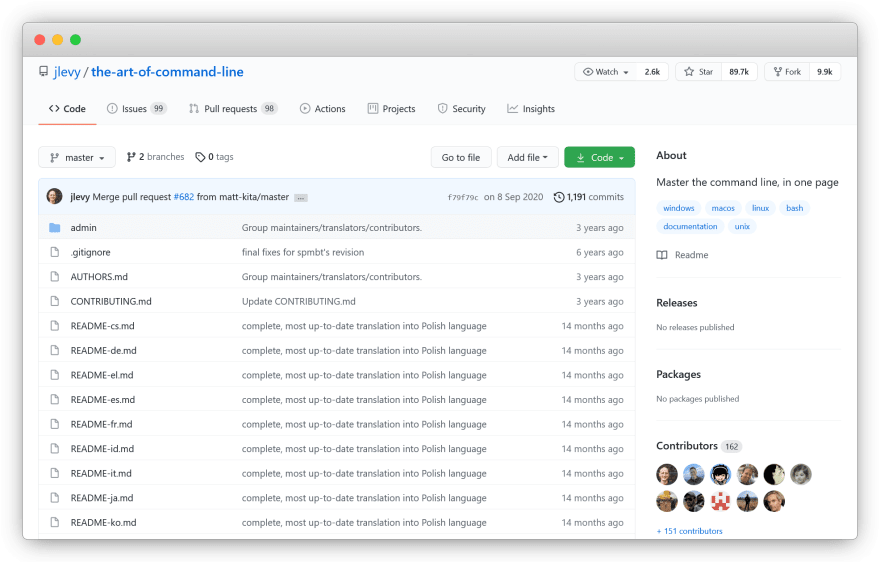880x562 pixels.
Task: Click the file icon for README-es.md
Action: click(x=54, y=399)
